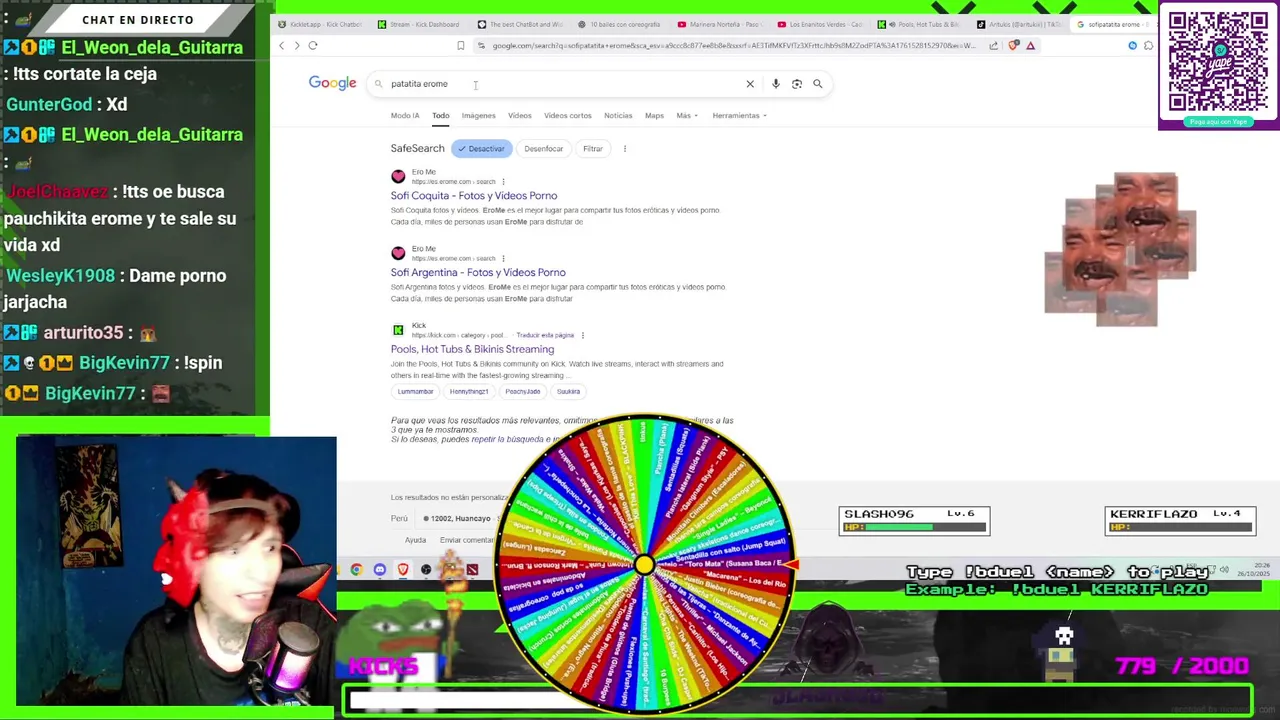Submit the search with the magnifier icon
The width and height of the screenshot is (1280, 720).
817,84
